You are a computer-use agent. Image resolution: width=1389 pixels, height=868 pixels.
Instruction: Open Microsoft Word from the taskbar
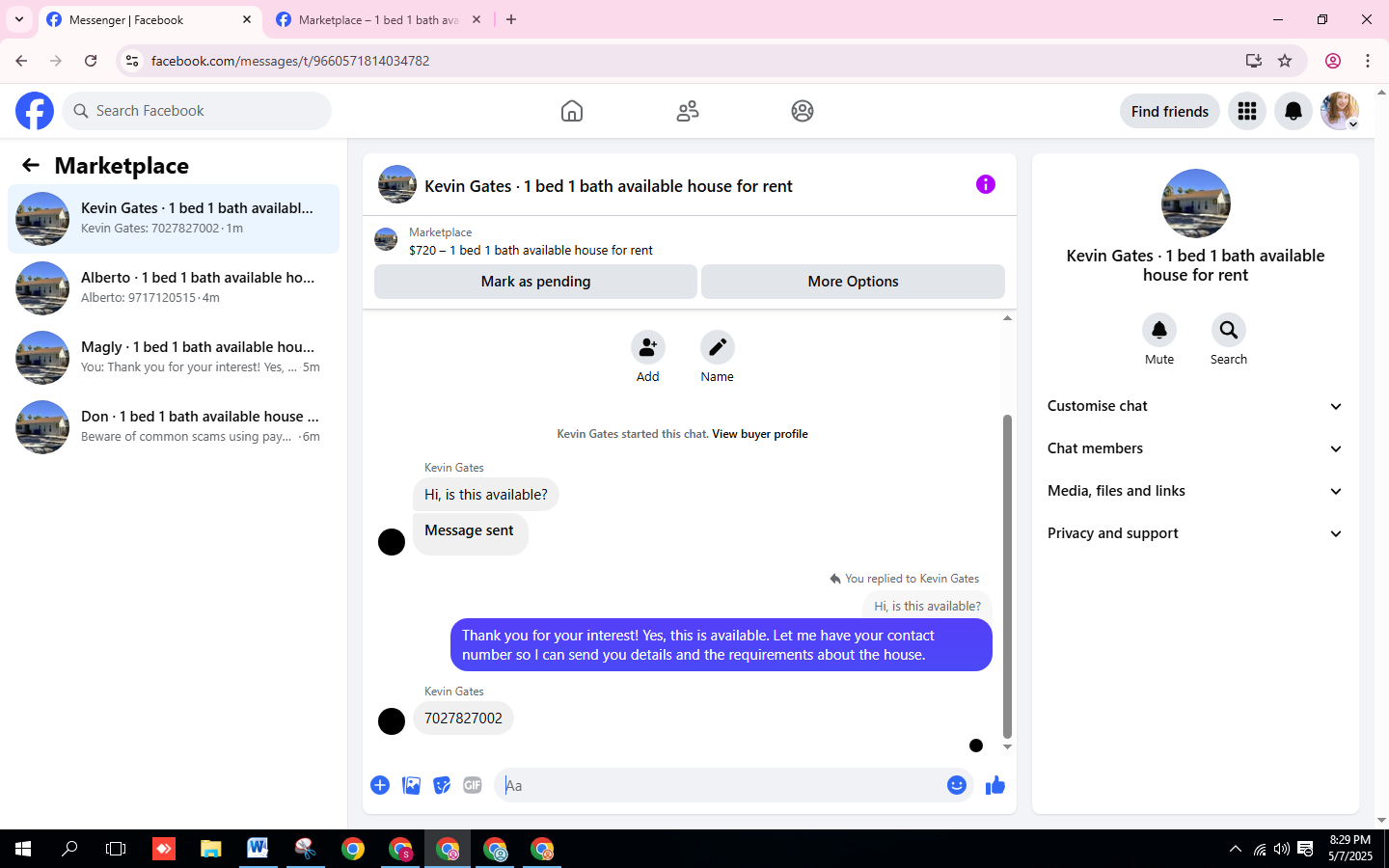click(258, 849)
